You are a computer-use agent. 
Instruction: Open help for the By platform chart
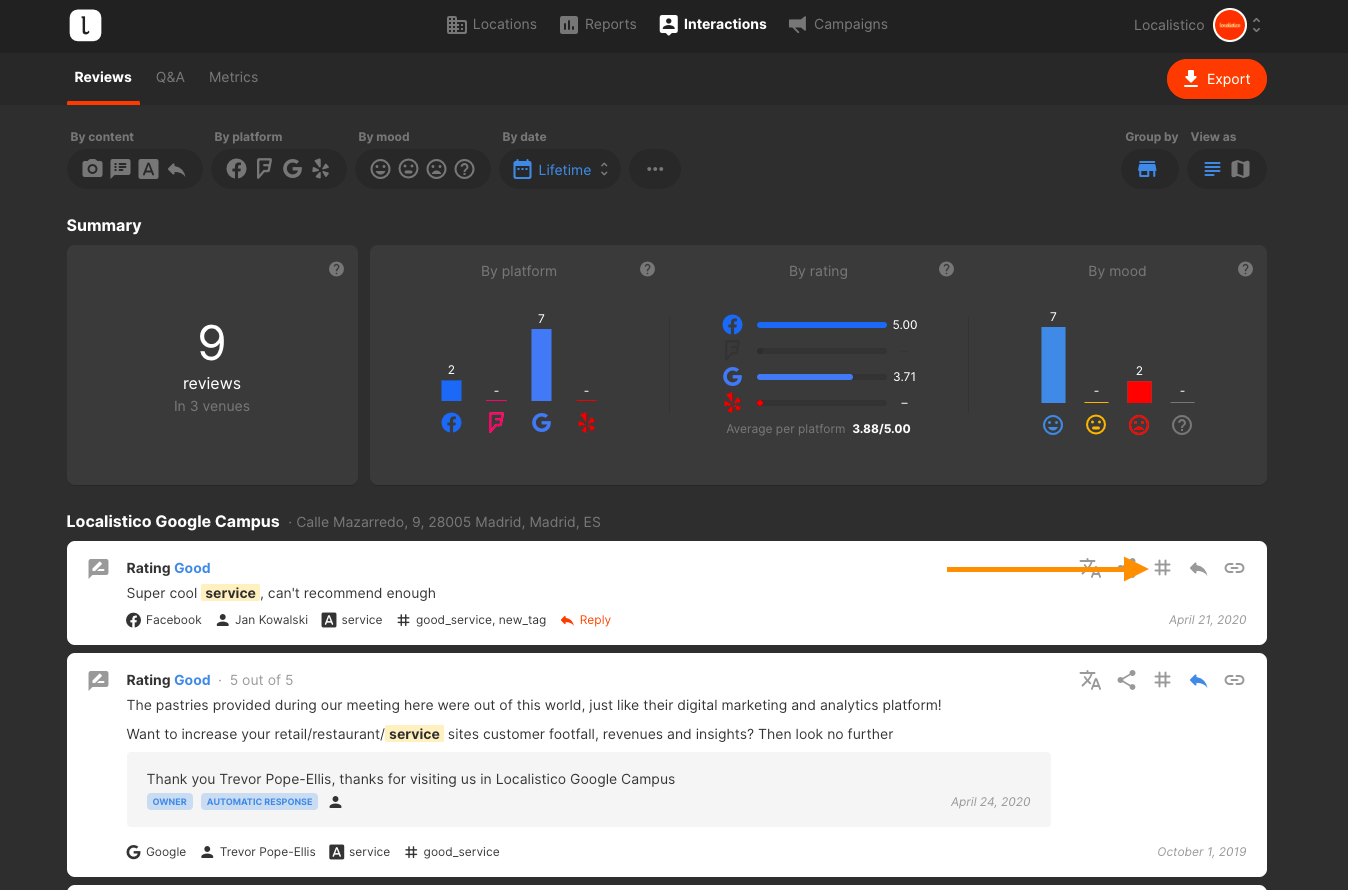[648, 269]
